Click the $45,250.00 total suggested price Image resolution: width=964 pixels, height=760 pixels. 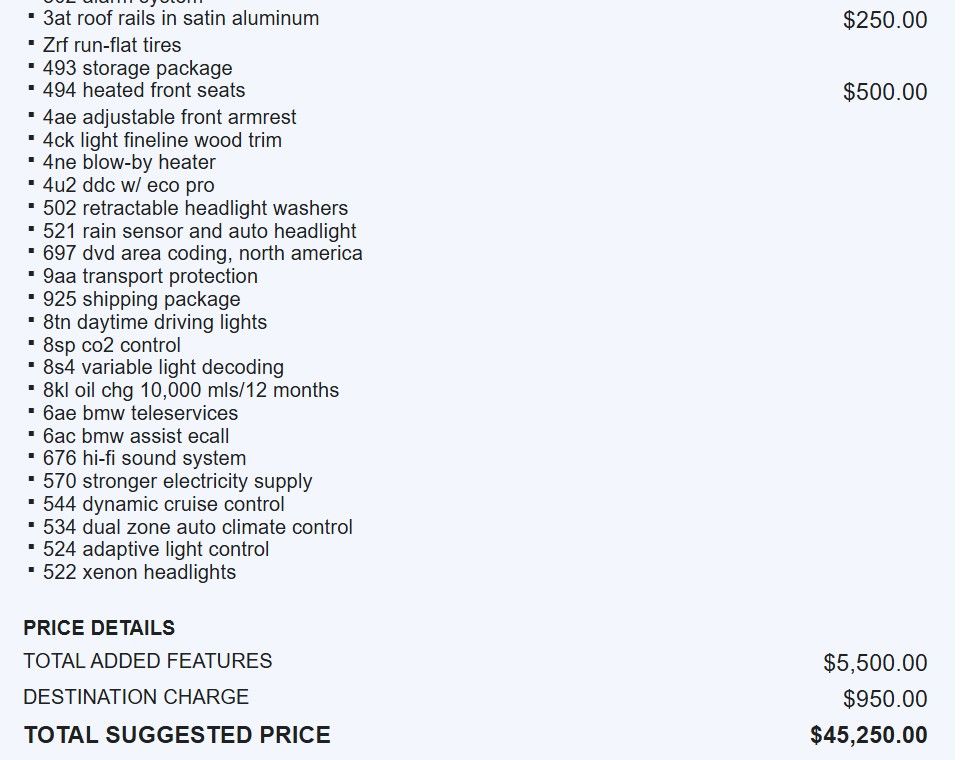(x=868, y=736)
